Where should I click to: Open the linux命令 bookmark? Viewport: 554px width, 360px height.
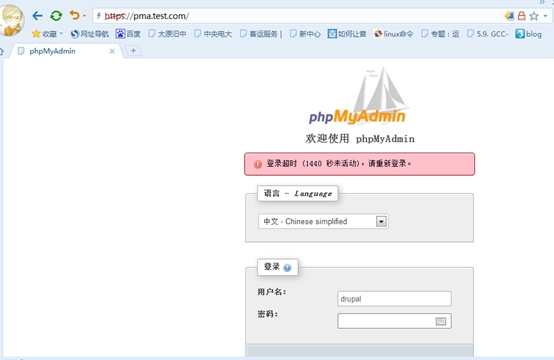tap(394, 34)
